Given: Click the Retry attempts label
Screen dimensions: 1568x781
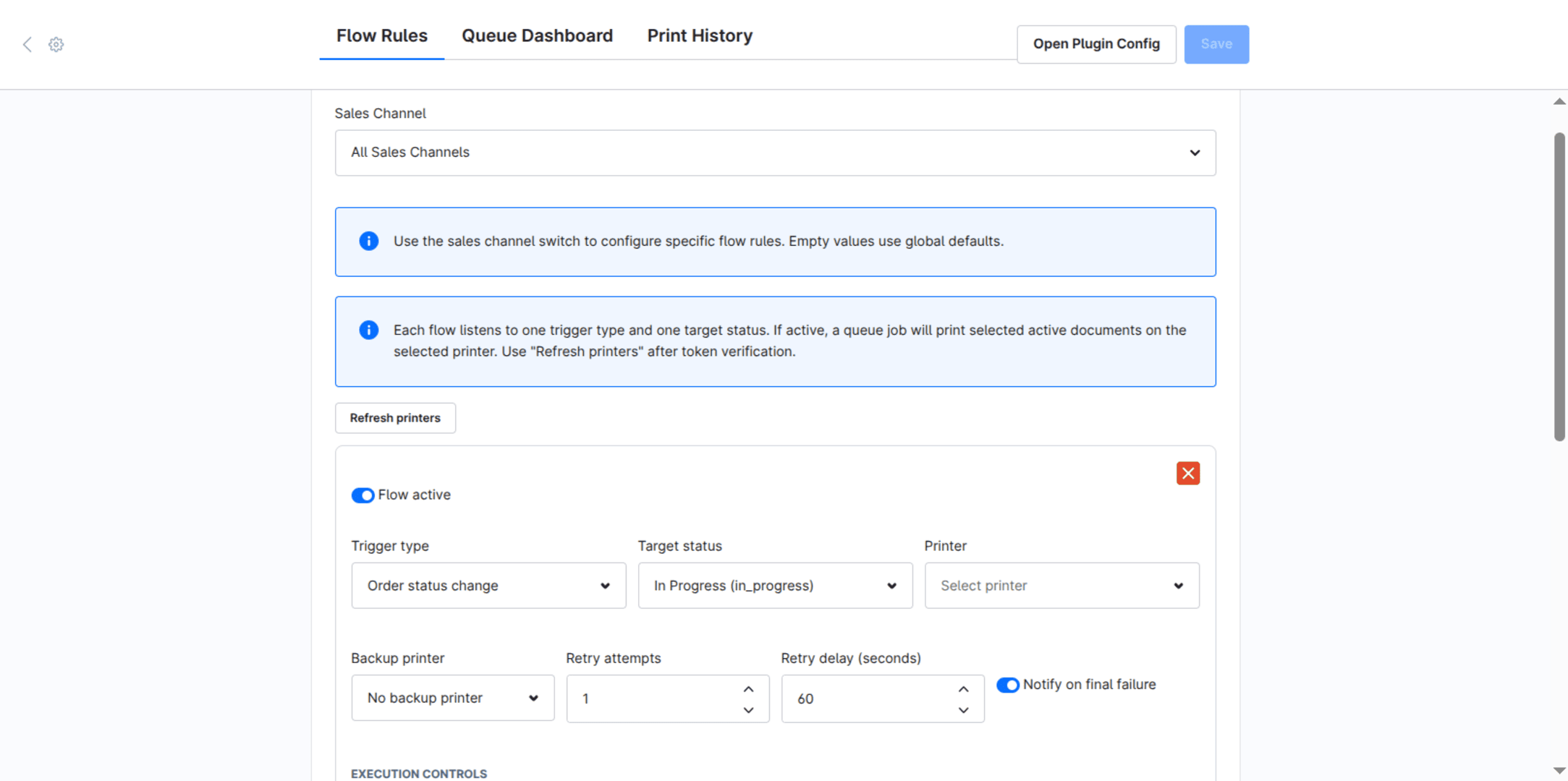Looking at the screenshot, I should (x=613, y=658).
